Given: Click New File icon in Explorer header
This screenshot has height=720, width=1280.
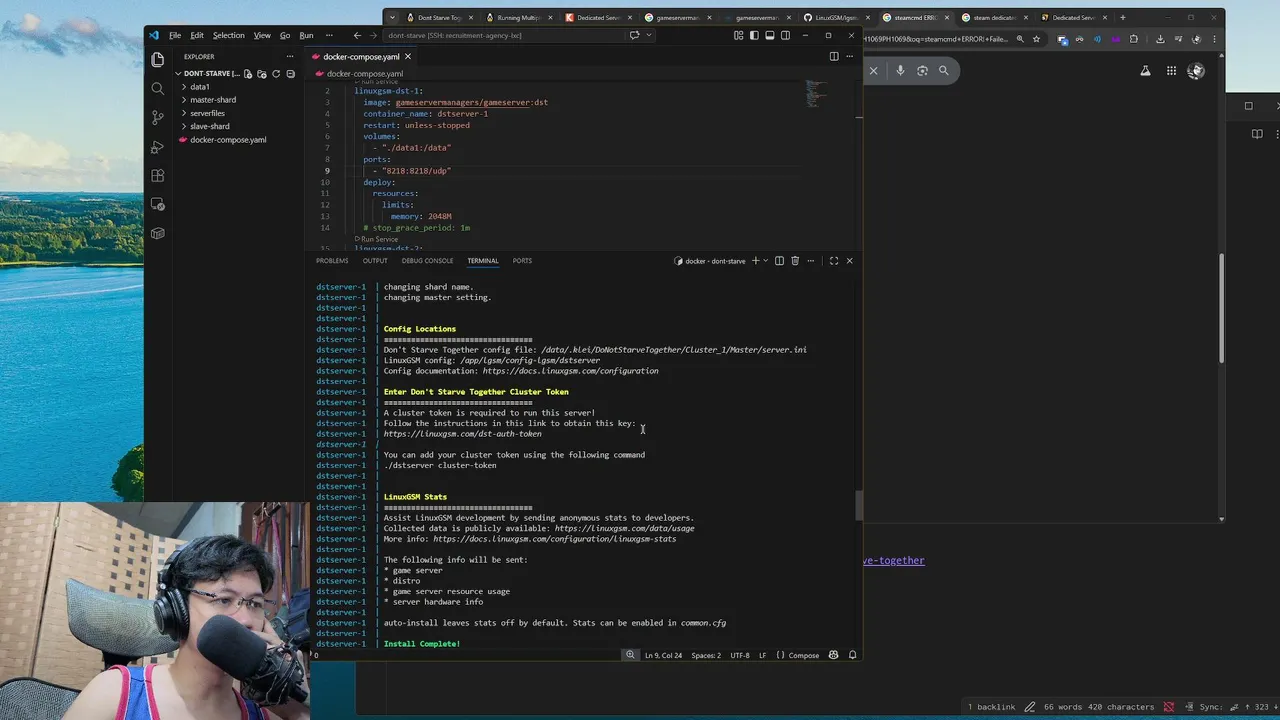Looking at the screenshot, I should (248, 74).
